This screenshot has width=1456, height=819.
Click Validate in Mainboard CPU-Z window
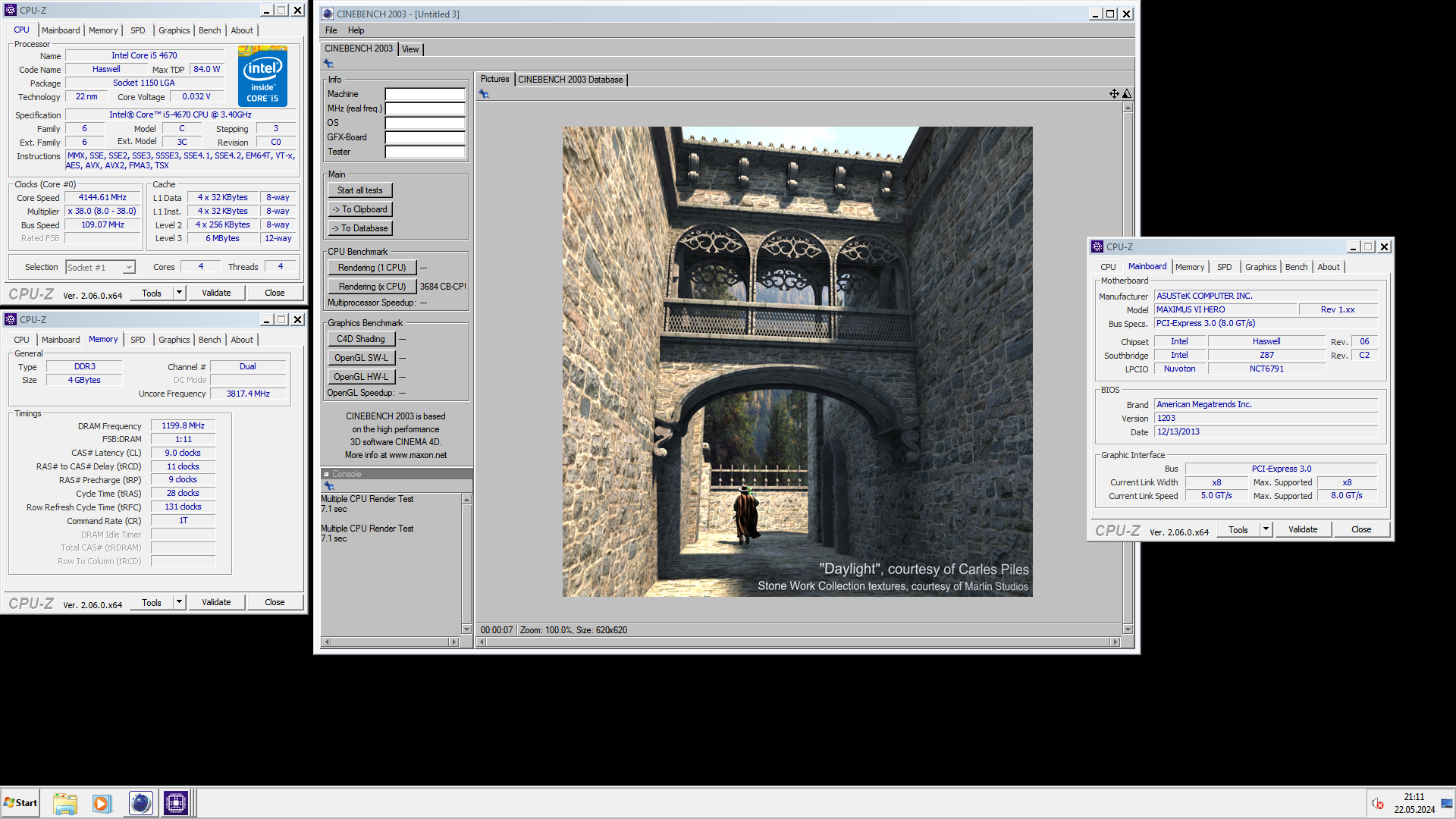(1303, 529)
